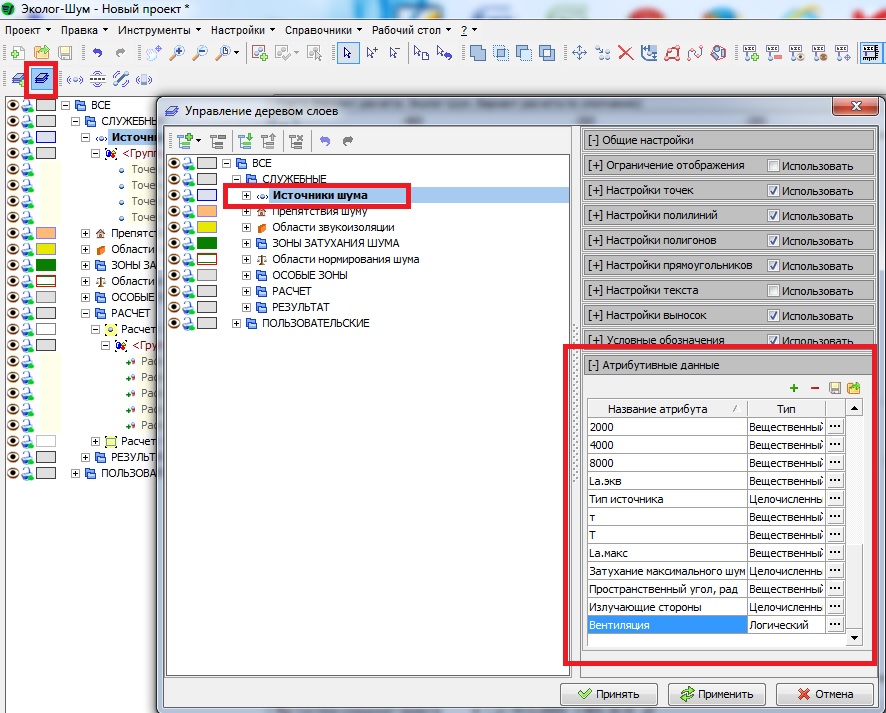Viewport: 886px width, 713px height.
Task: Uncheck Использовать for Настройки точек
Action: point(773,190)
